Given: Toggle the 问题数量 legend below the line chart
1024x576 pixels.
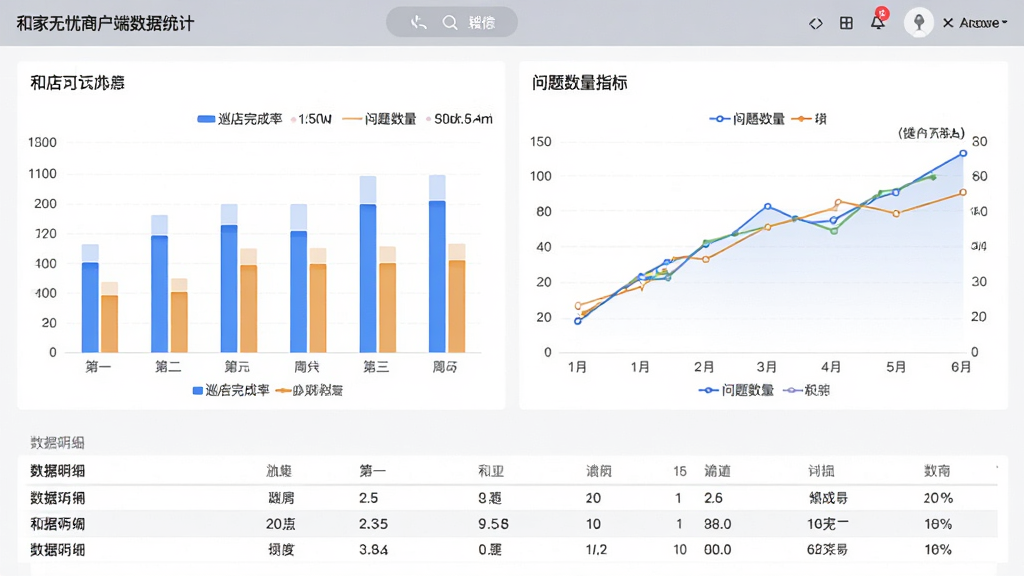Looking at the screenshot, I should click(x=736, y=391).
